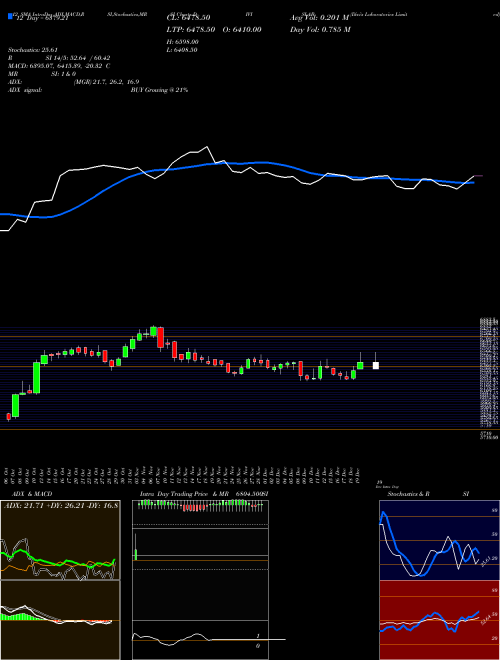
Task: Select the 'Stochastics: 23.61' reading
Action: tap(33, 50)
